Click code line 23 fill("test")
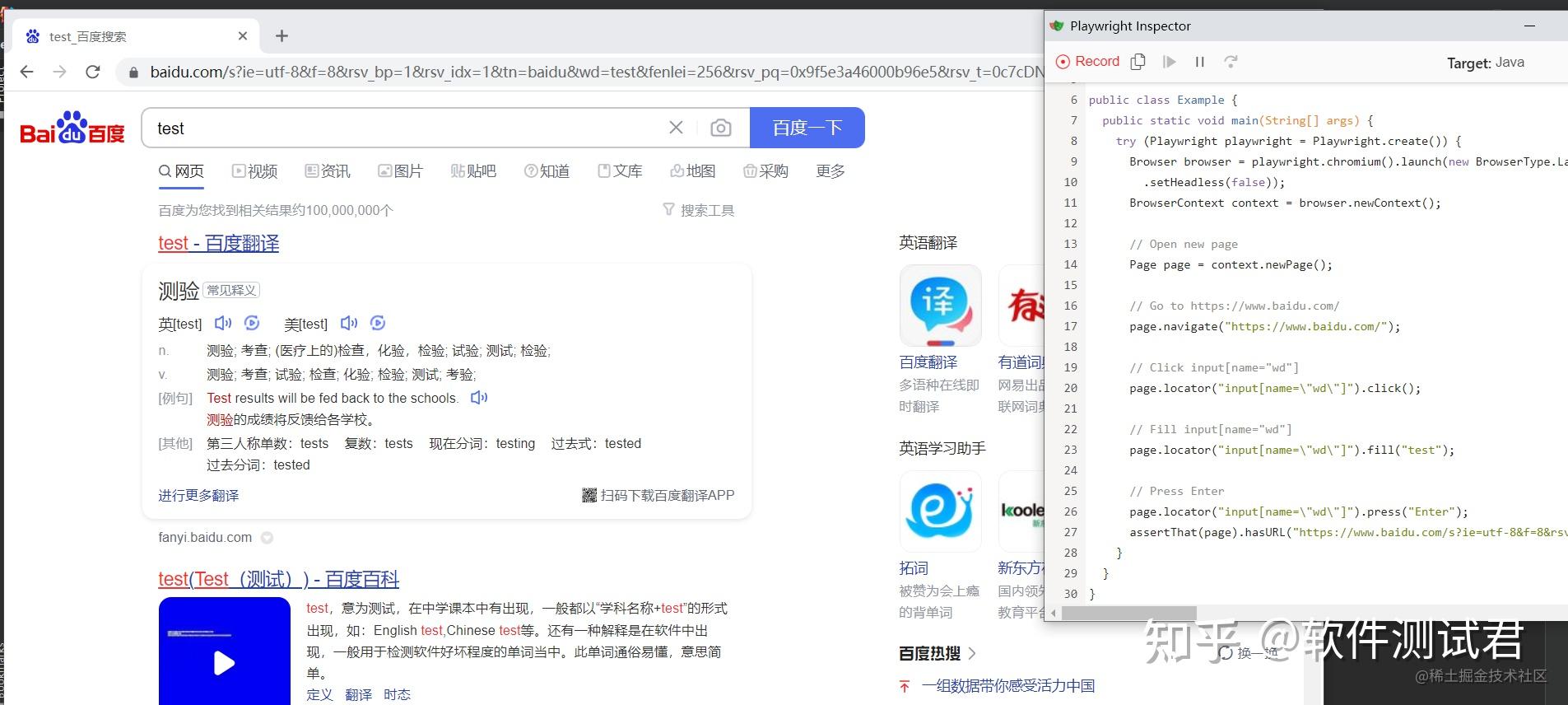Viewport: 1568px width, 705px height. 1291,450
